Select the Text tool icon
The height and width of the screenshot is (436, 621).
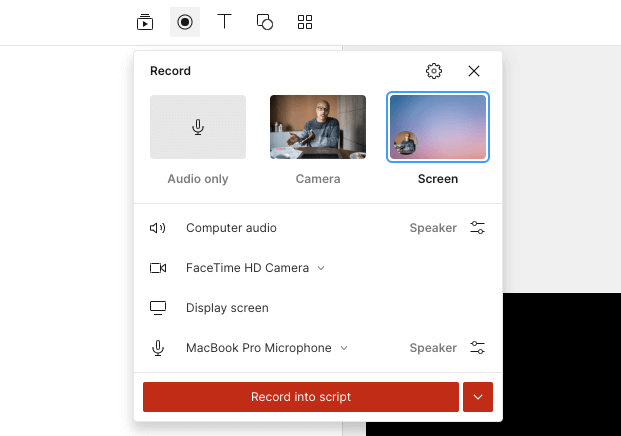tap(225, 21)
